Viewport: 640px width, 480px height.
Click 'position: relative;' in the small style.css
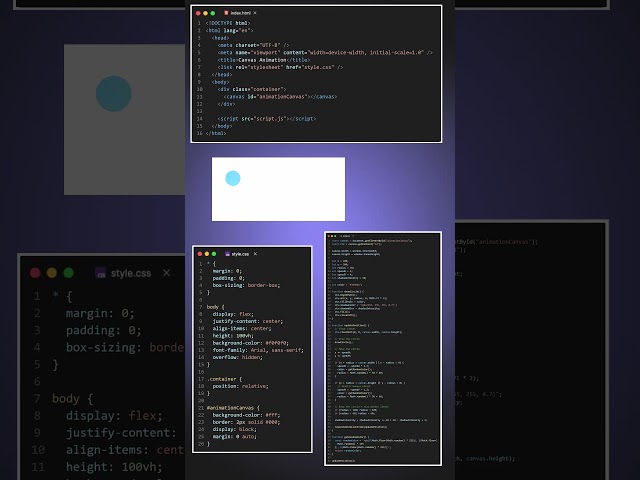(x=240, y=386)
